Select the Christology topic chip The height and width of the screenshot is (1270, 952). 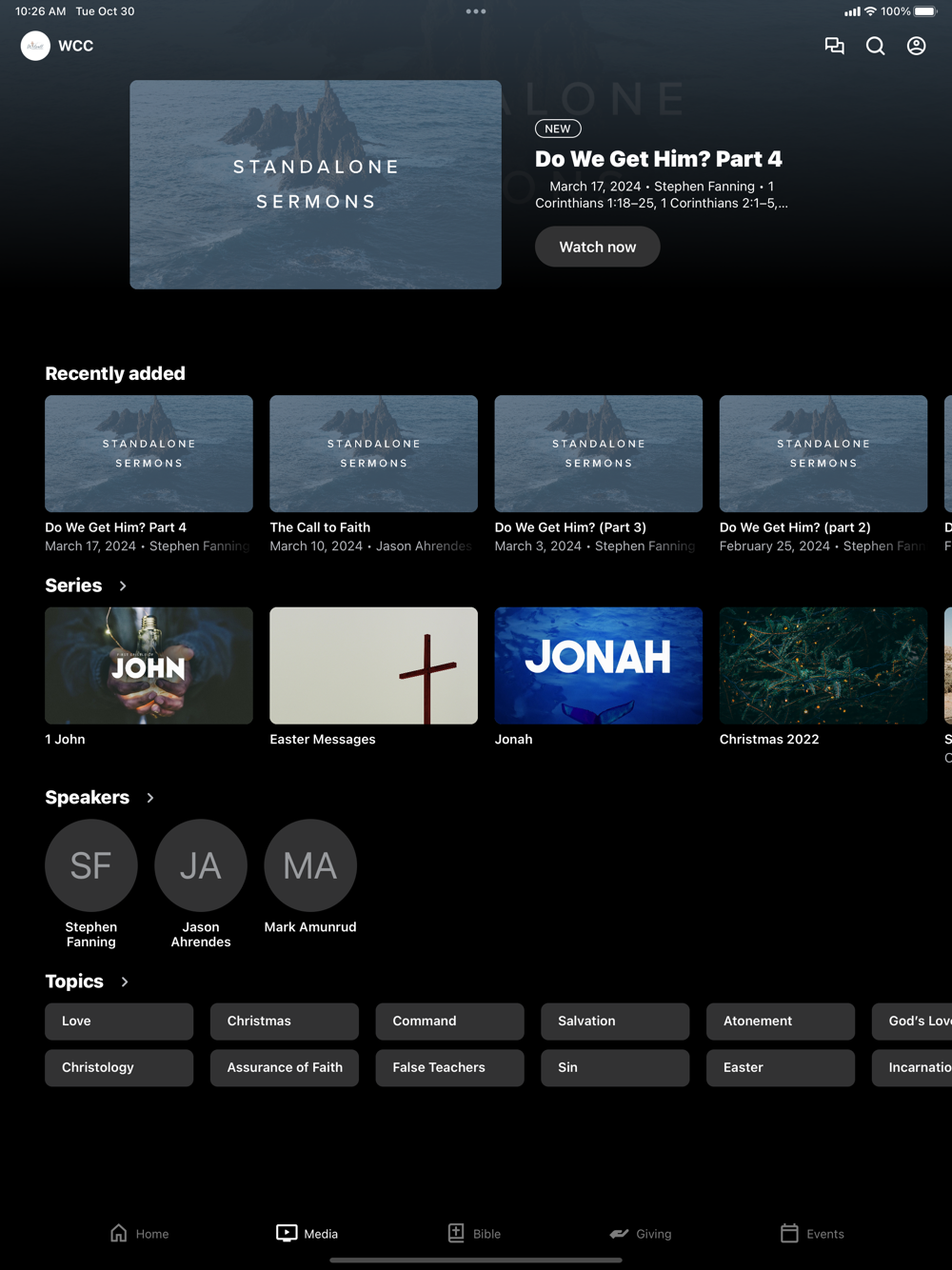[119, 1067]
